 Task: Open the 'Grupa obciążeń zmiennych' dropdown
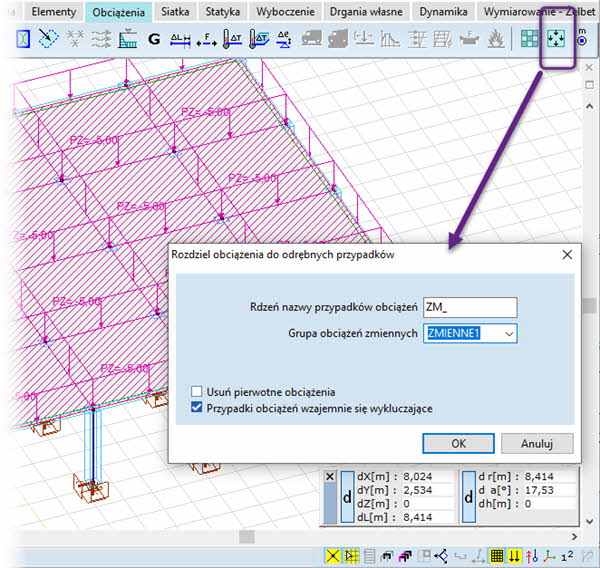[x=509, y=333]
